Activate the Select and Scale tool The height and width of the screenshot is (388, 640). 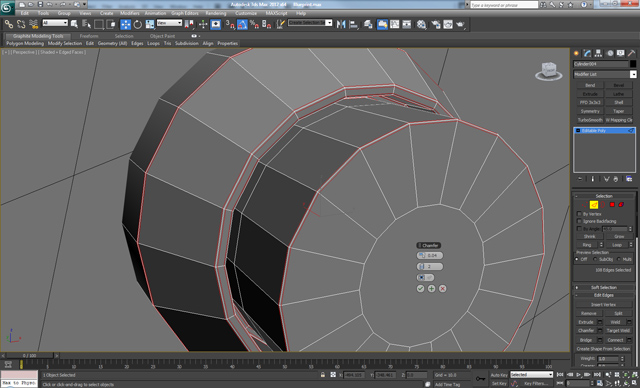[x=150, y=24]
